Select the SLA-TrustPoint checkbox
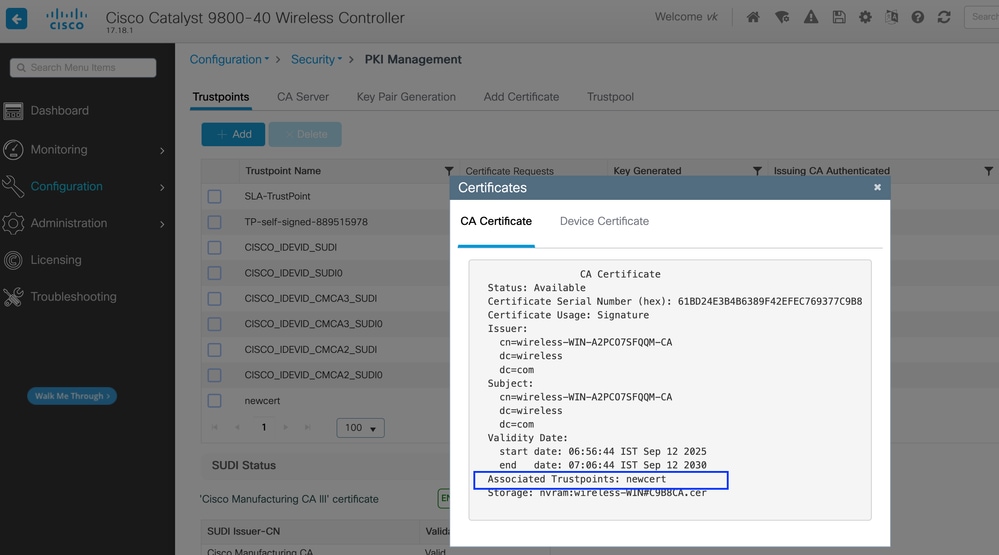 pyautogui.click(x=214, y=196)
